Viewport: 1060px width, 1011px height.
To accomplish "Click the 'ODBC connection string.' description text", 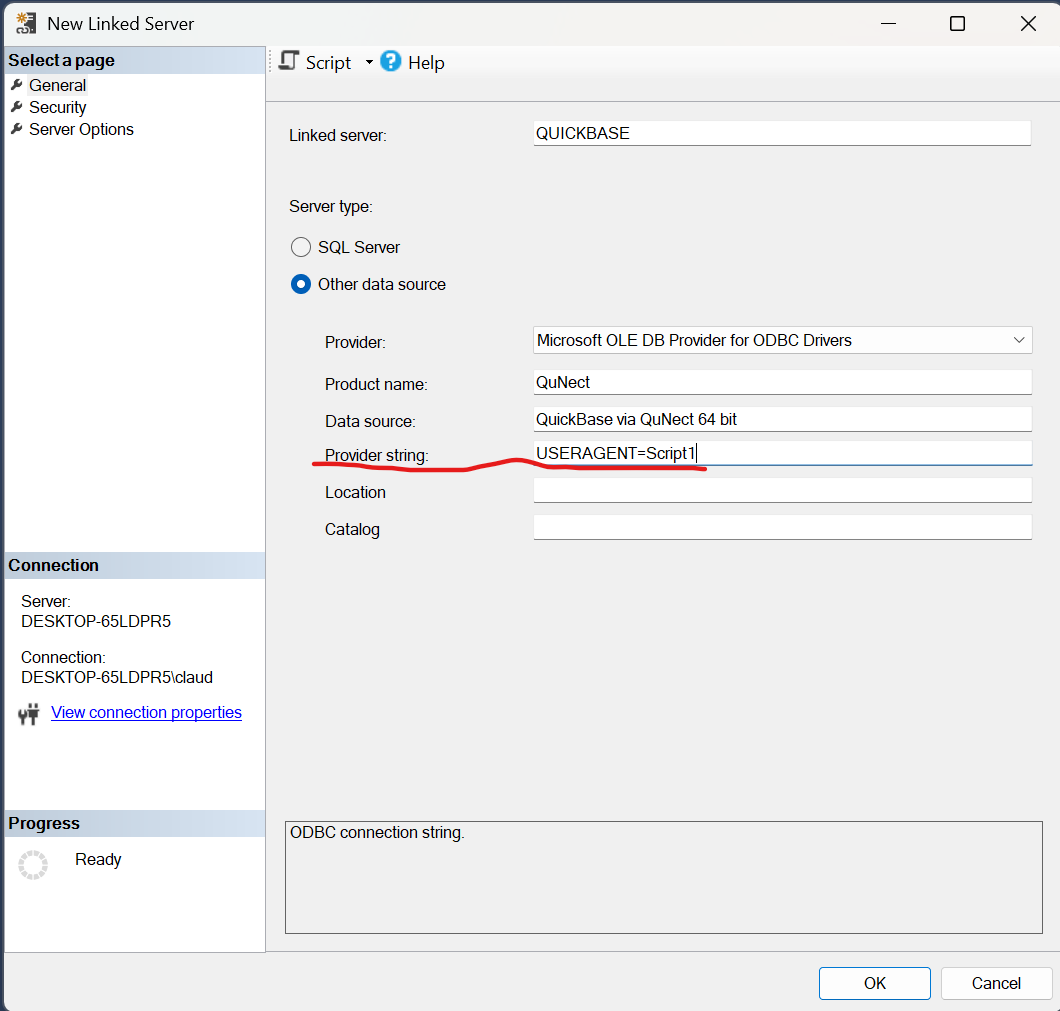I will click(377, 833).
